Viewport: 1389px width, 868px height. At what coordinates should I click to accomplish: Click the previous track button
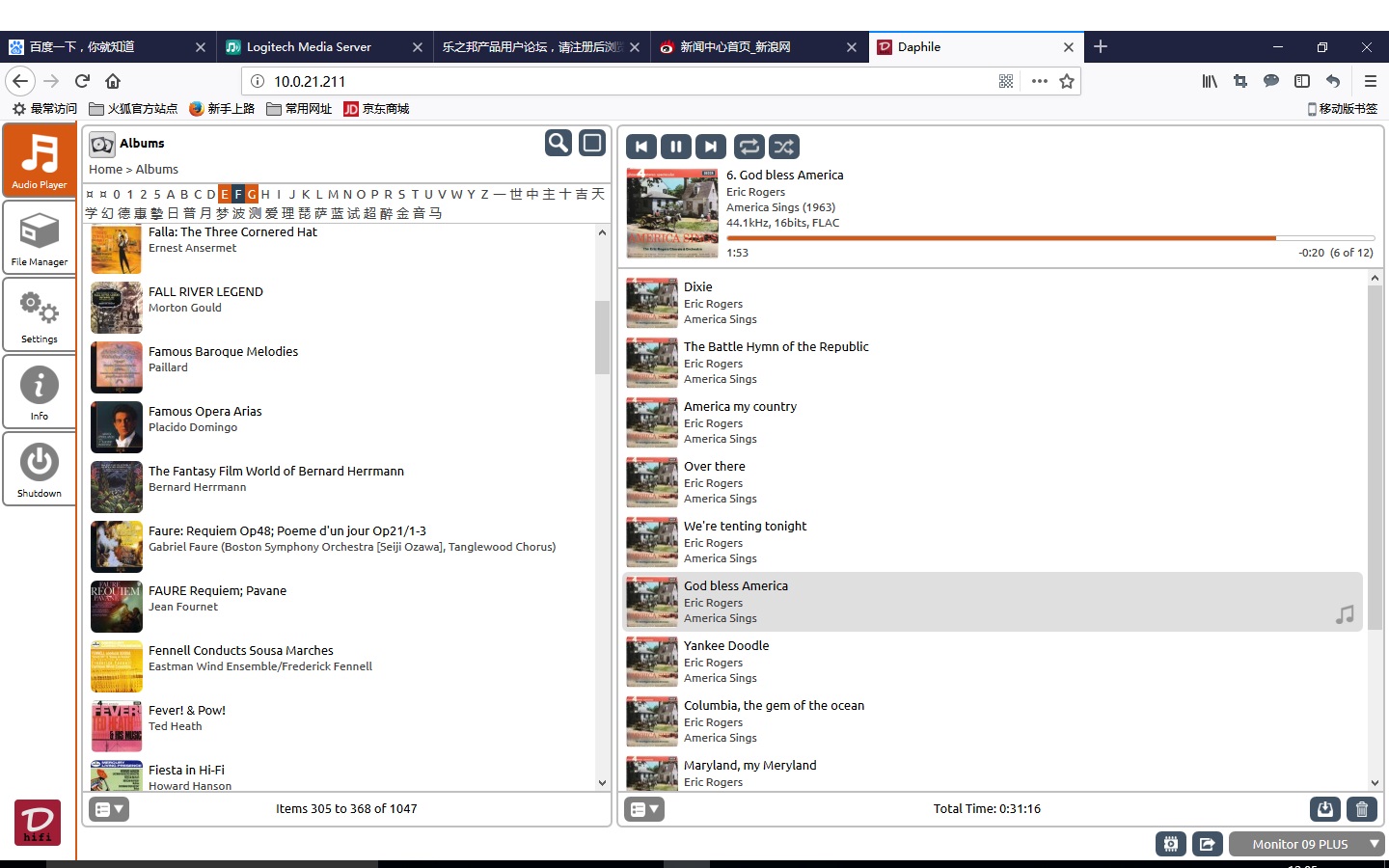coord(641,147)
